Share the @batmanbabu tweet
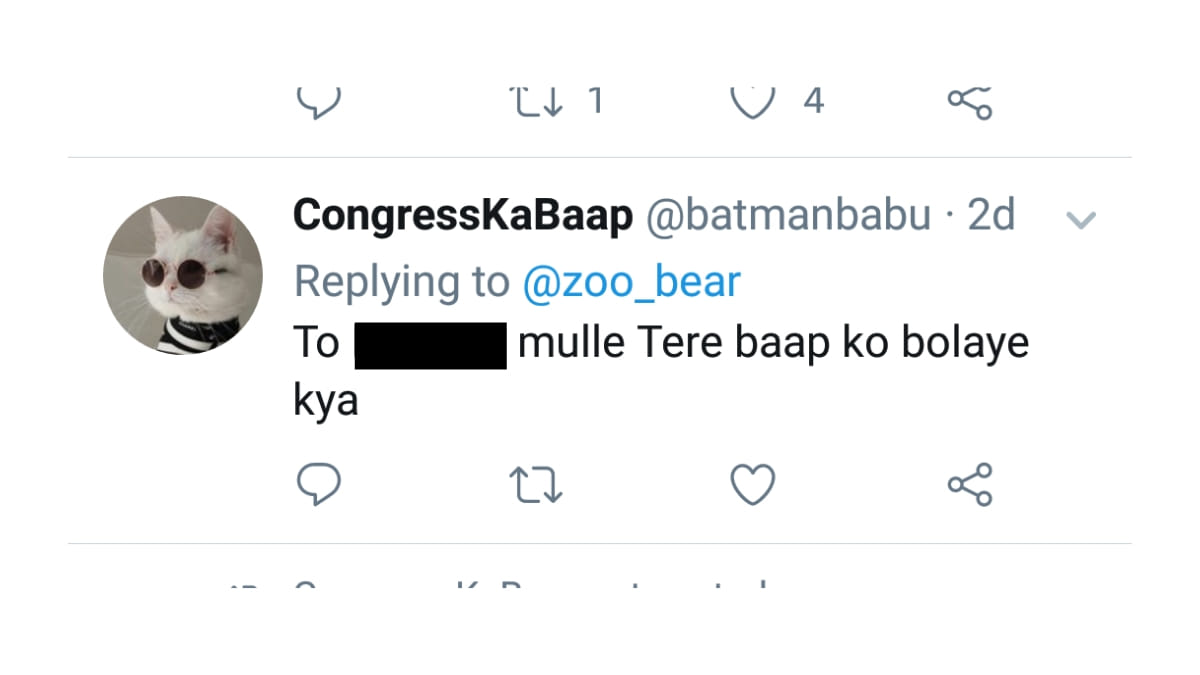Image resolution: width=1200 pixels, height=675 pixels. pyautogui.click(x=969, y=485)
